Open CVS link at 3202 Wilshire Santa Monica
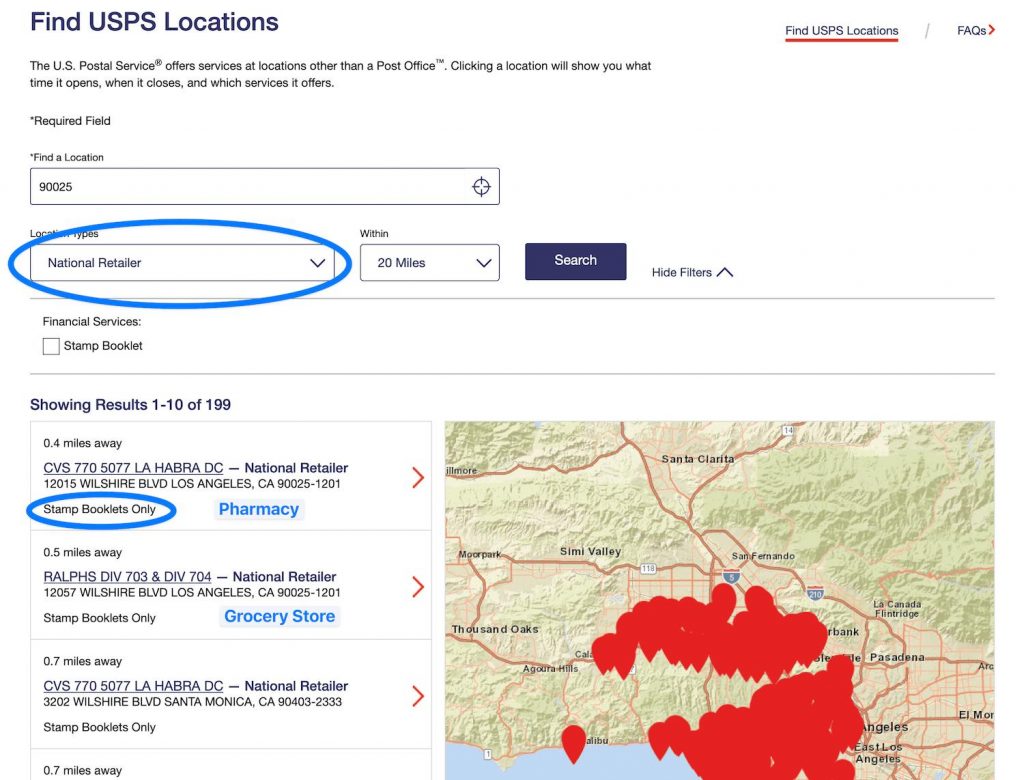The height and width of the screenshot is (780, 1024). pos(133,686)
